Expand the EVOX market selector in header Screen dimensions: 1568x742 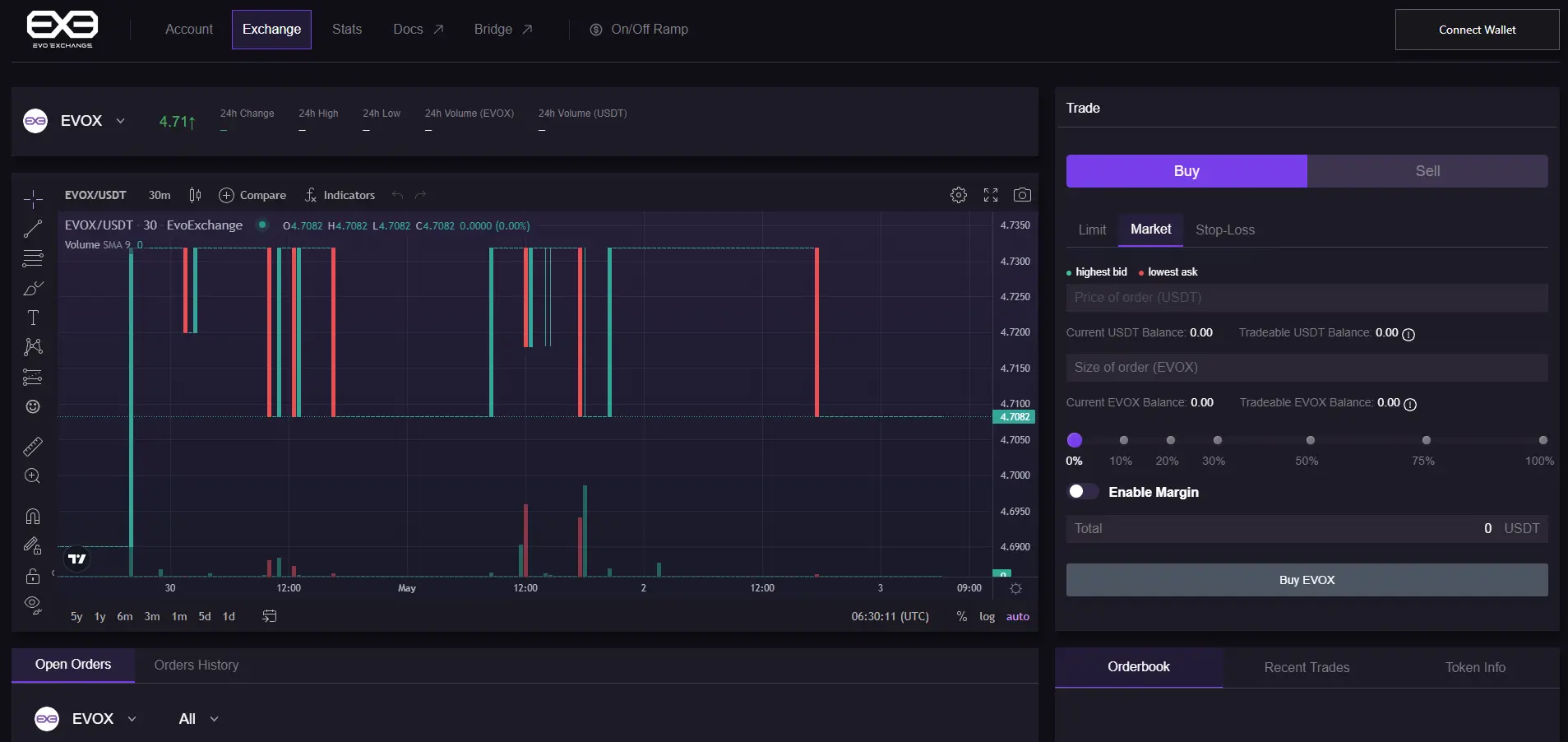click(x=121, y=121)
